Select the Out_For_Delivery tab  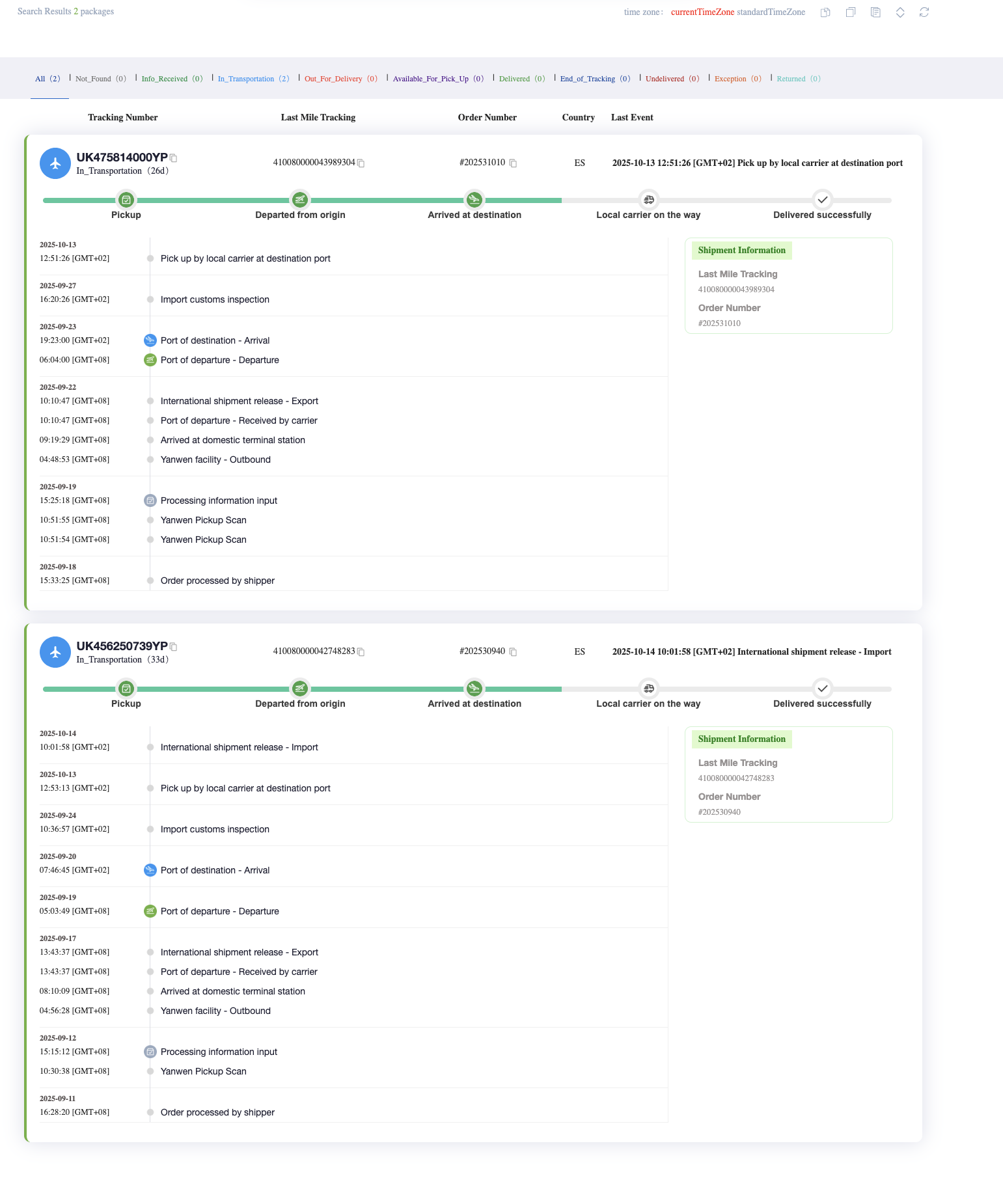(340, 79)
